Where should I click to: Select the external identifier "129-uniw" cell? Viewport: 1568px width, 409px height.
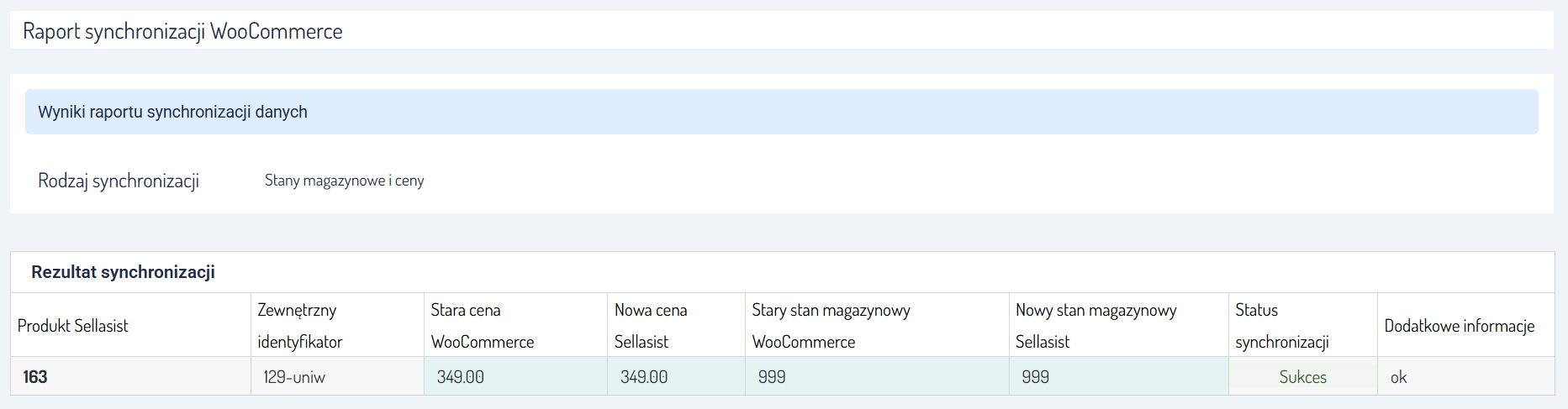point(294,377)
